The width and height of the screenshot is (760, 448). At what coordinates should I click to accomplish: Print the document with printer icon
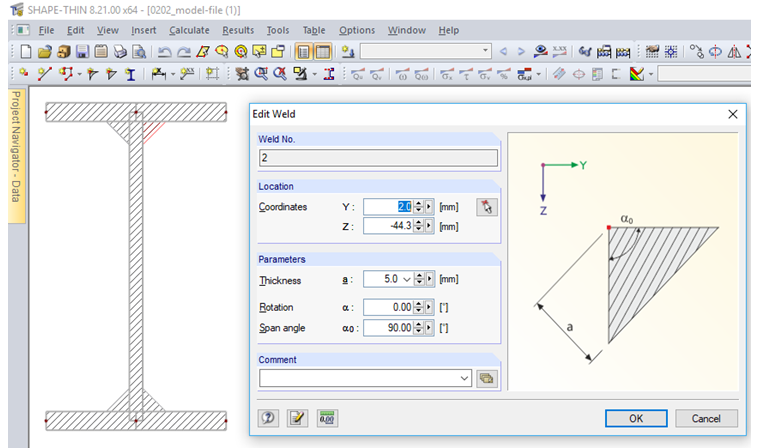click(120, 51)
